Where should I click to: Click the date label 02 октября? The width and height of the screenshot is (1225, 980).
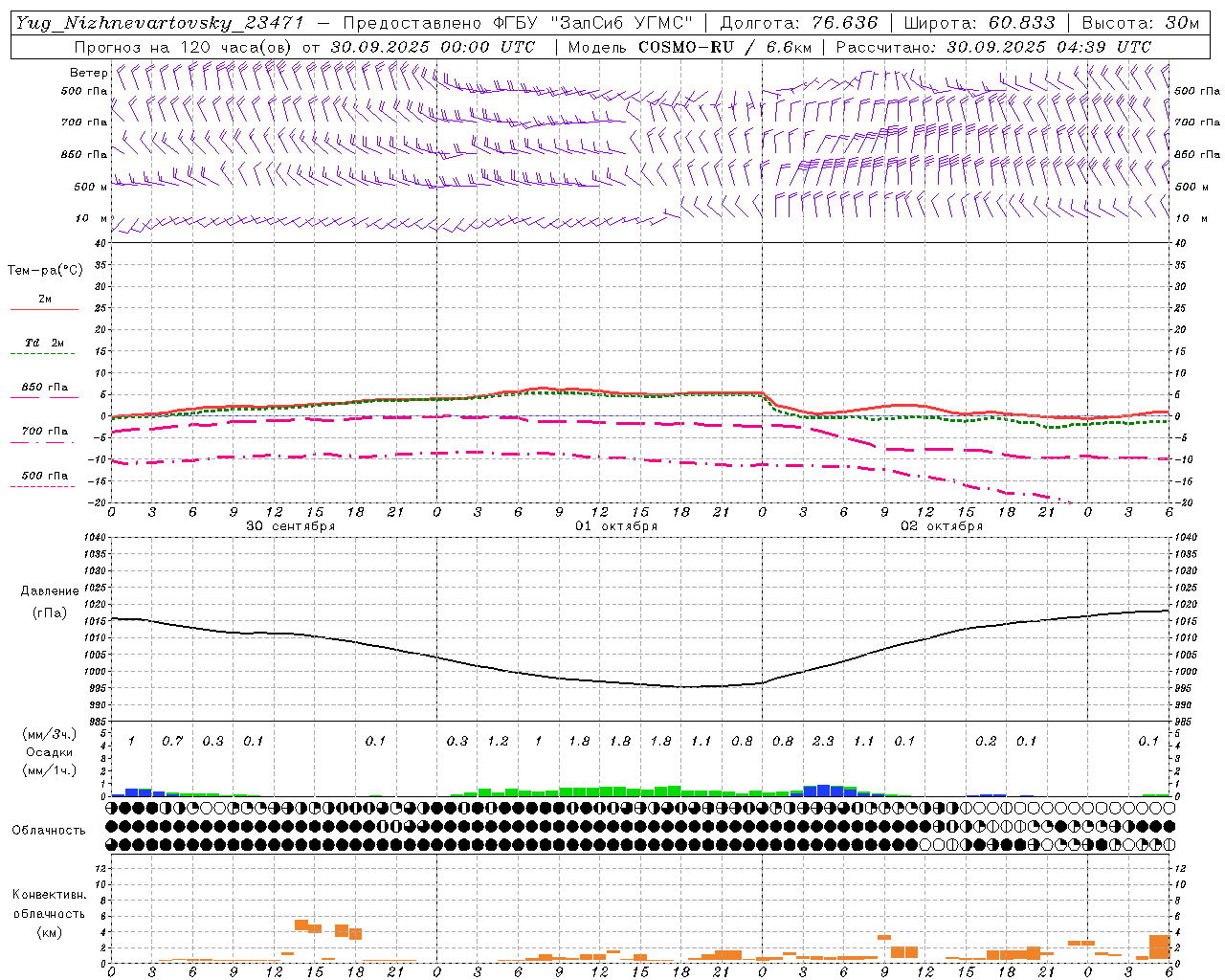point(942,526)
